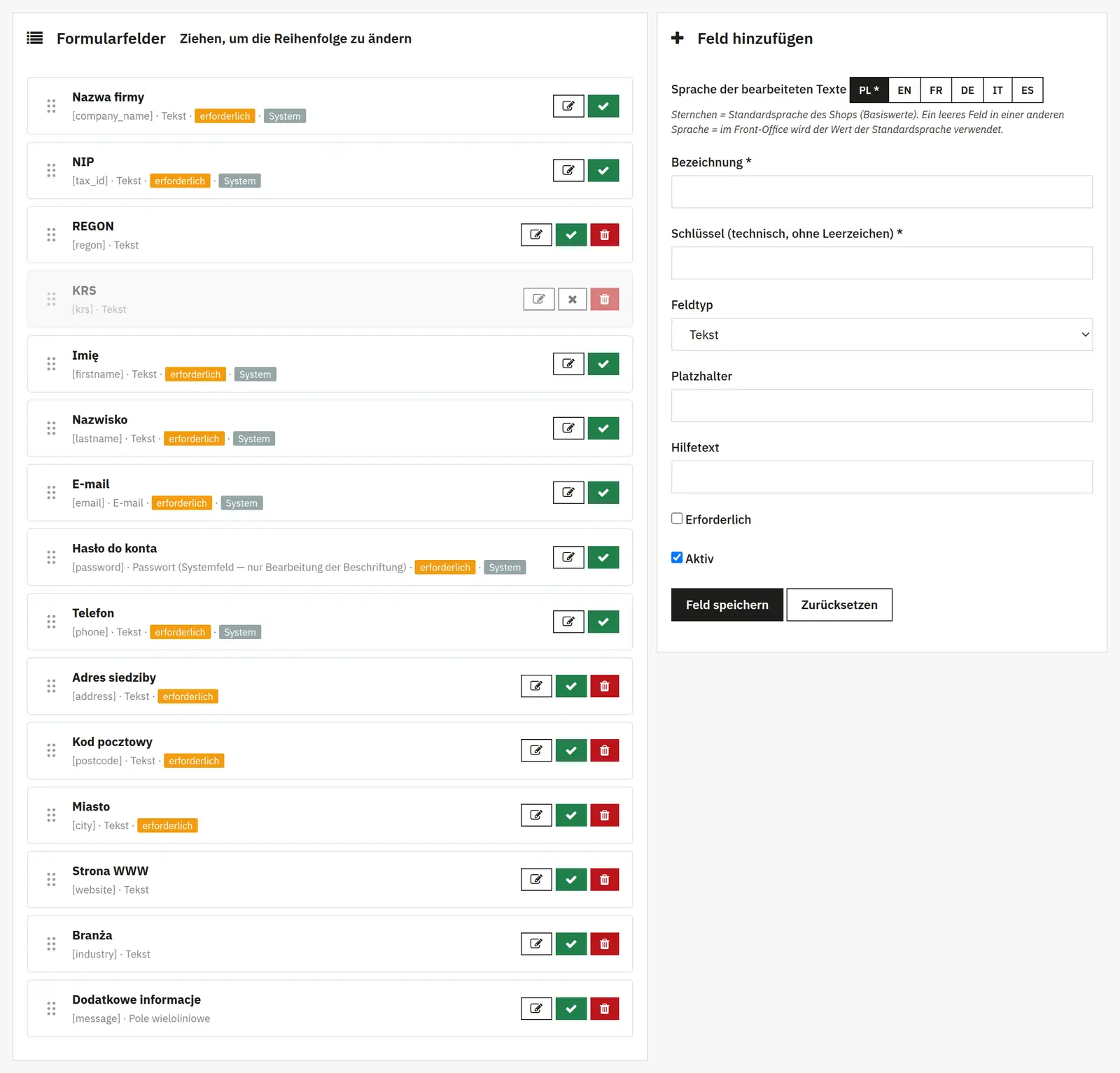Click the plus icon beside Feld hinzufügen
The image size is (1120, 1073).
pos(678,38)
